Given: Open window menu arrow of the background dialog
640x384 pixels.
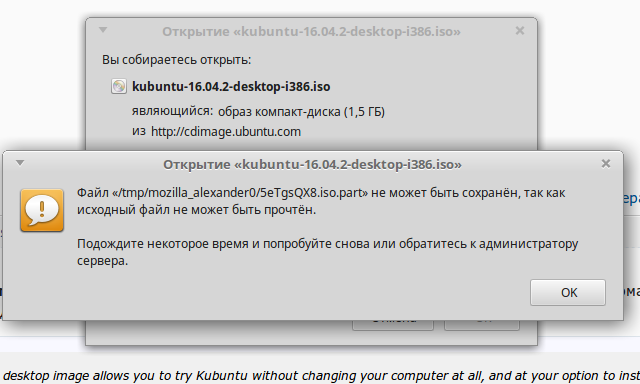Looking at the screenshot, I should point(103,30).
